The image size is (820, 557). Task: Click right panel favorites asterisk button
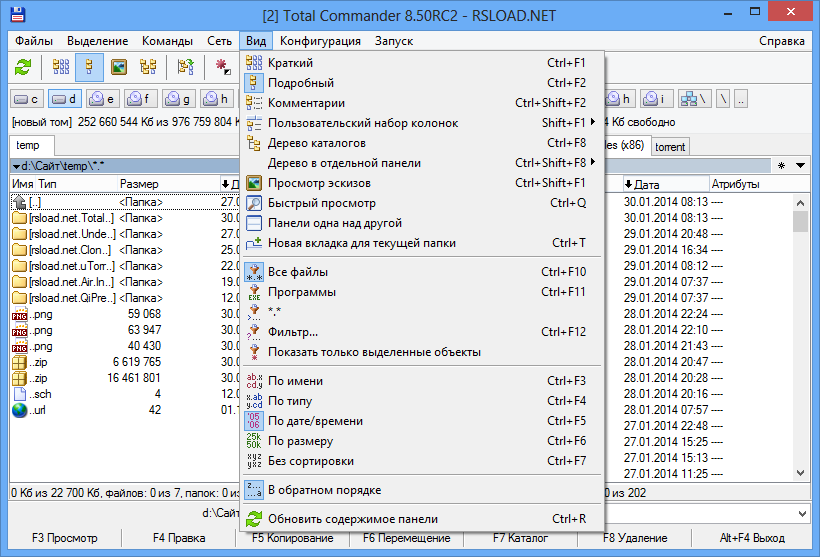[781, 166]
